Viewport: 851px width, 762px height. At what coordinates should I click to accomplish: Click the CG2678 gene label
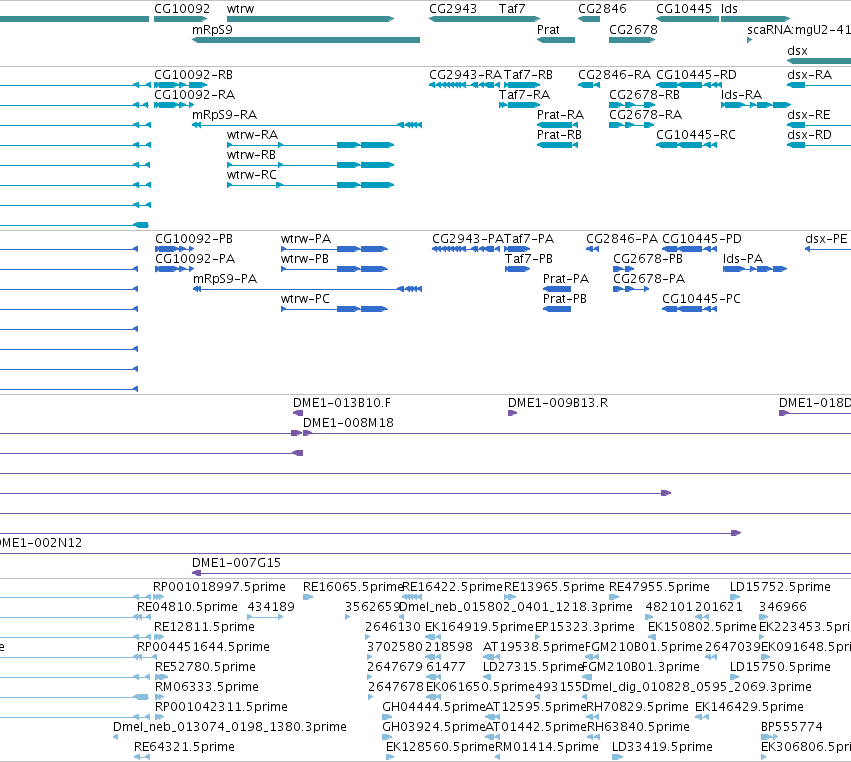[633, 29]
